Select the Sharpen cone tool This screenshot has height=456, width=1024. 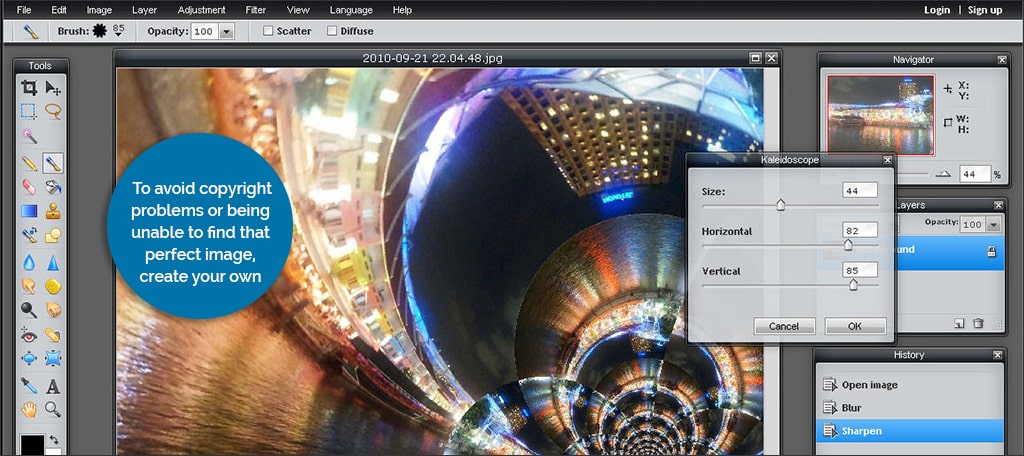click(x=53, y=263)
